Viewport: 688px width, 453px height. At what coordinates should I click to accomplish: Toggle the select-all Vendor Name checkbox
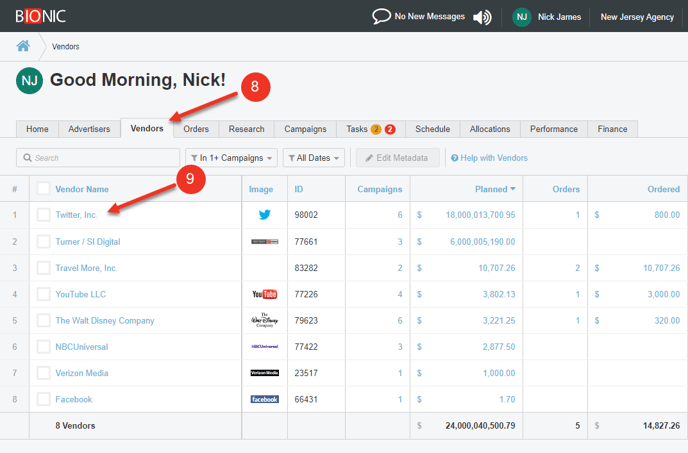43,189
